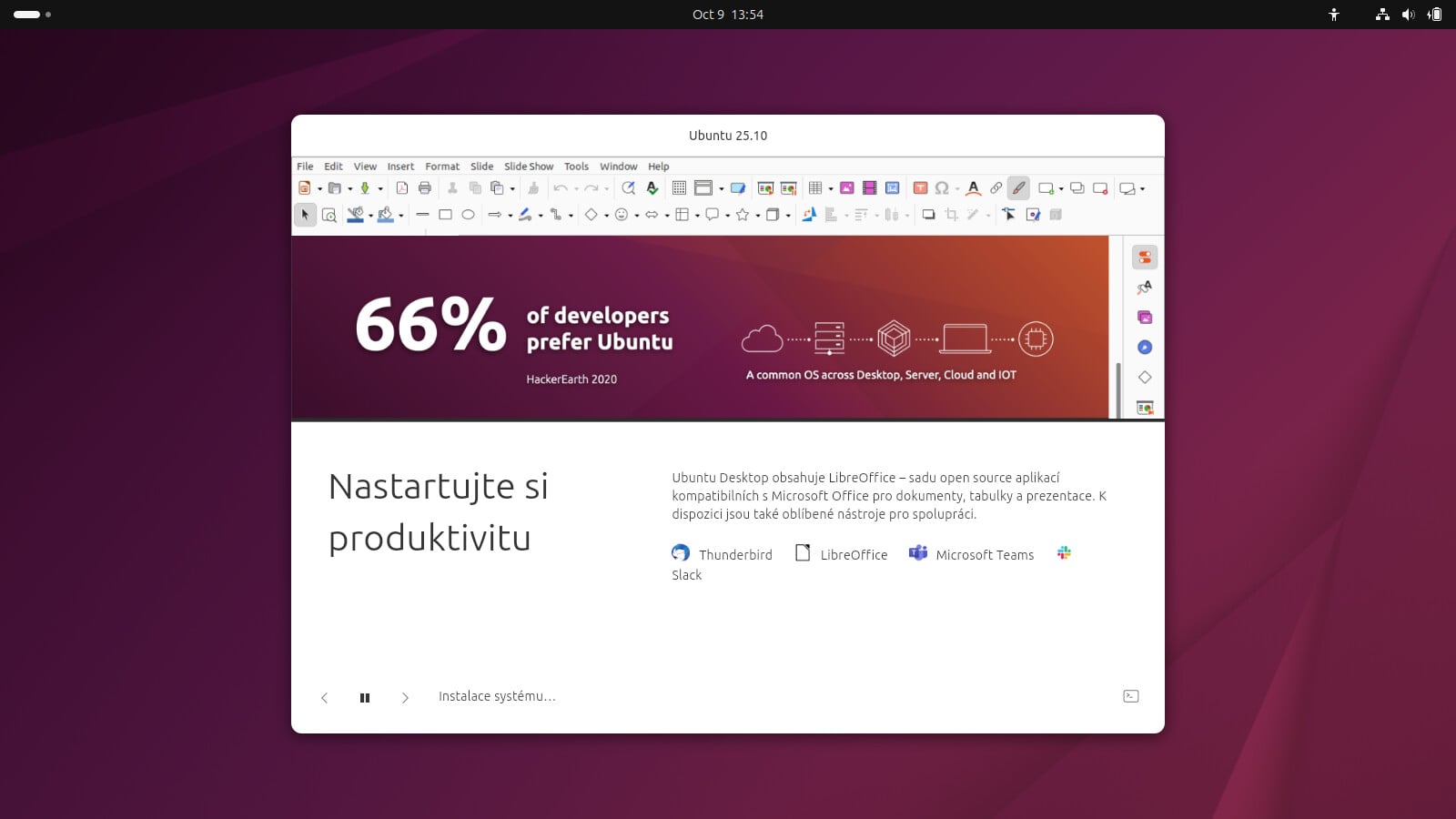Viewport: 1456px width, 819px height.
Task: Click the Find and Replace icon
Action: point(628,188)
